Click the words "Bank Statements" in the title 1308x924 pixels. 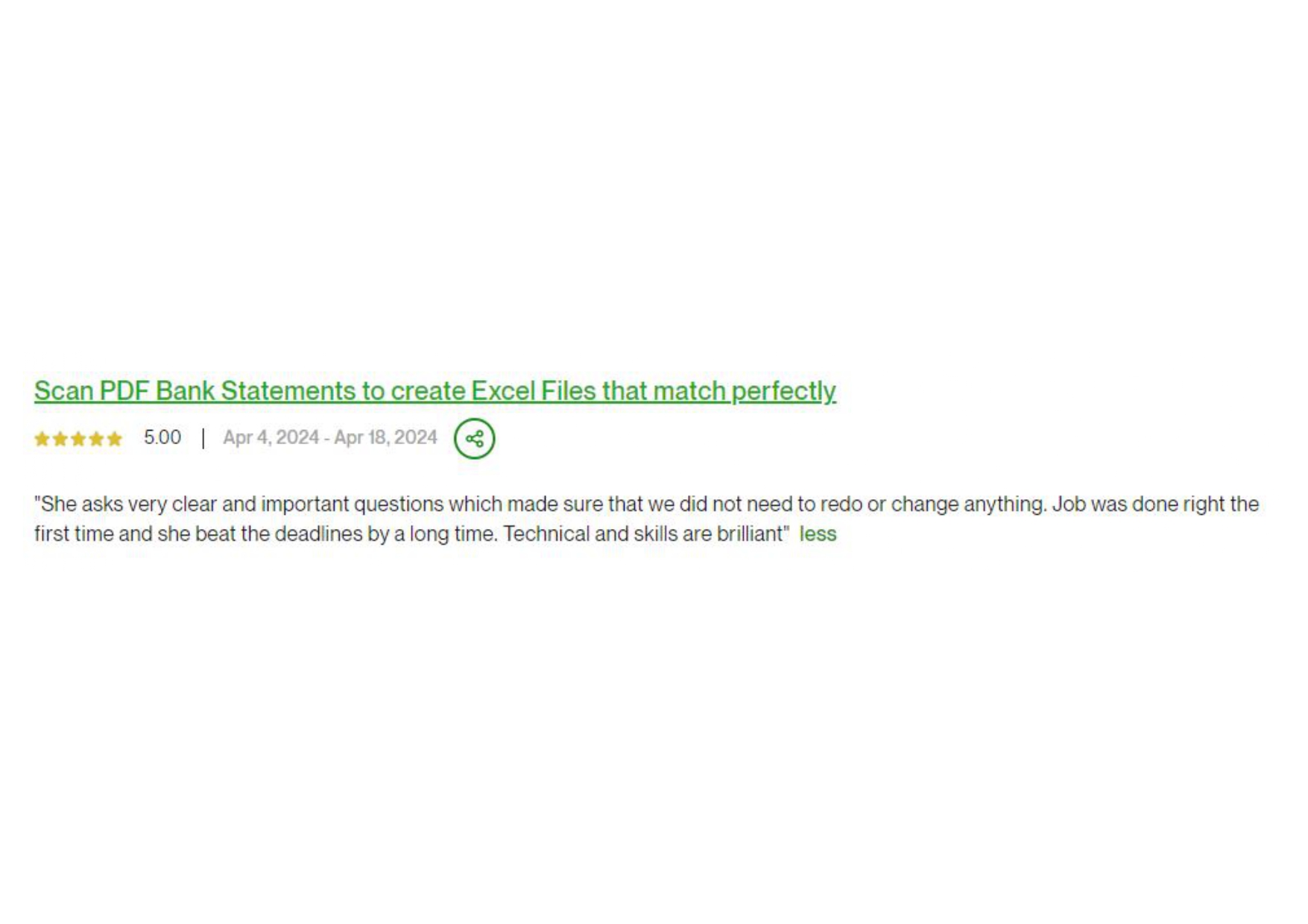point(256,391)
